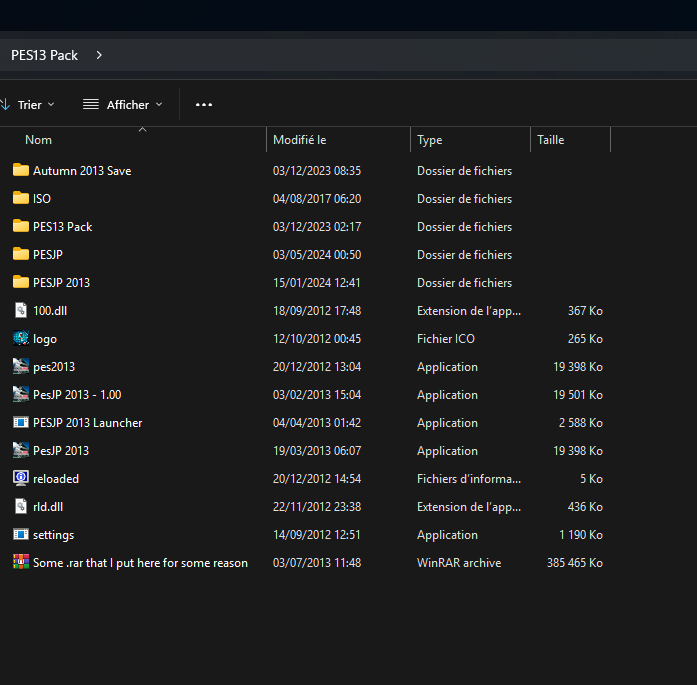
Task: Sort files by the Nom column header
Action: click(39, 140)
